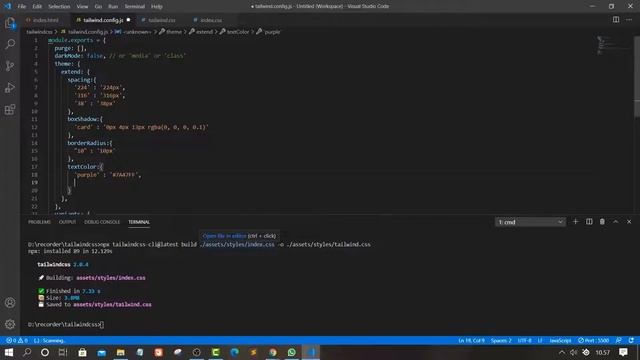Screen dimensions: 640x360
Task: Switch to tailwind.config.js editor tab
Action: [103, 20]
